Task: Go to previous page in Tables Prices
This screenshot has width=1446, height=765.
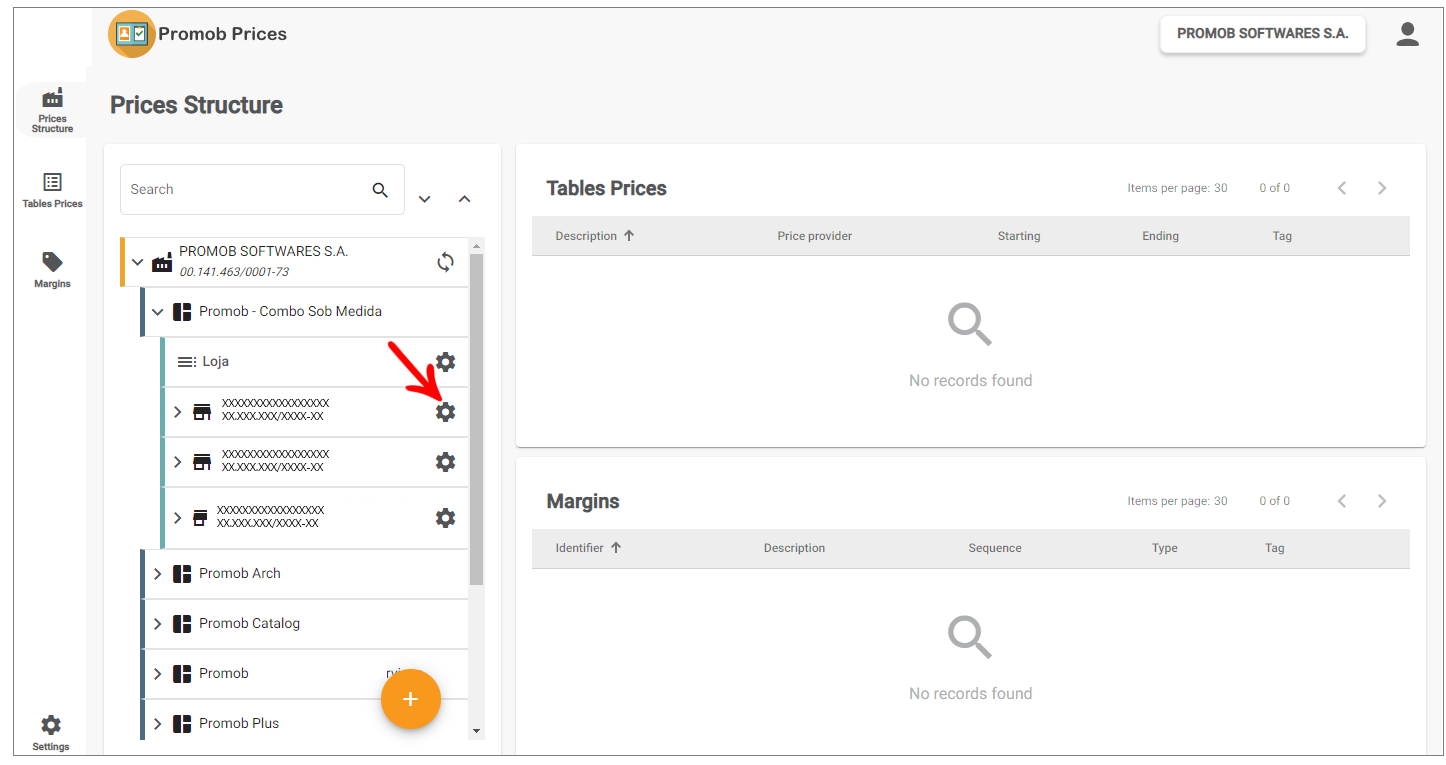Action: coord(1342,188)
